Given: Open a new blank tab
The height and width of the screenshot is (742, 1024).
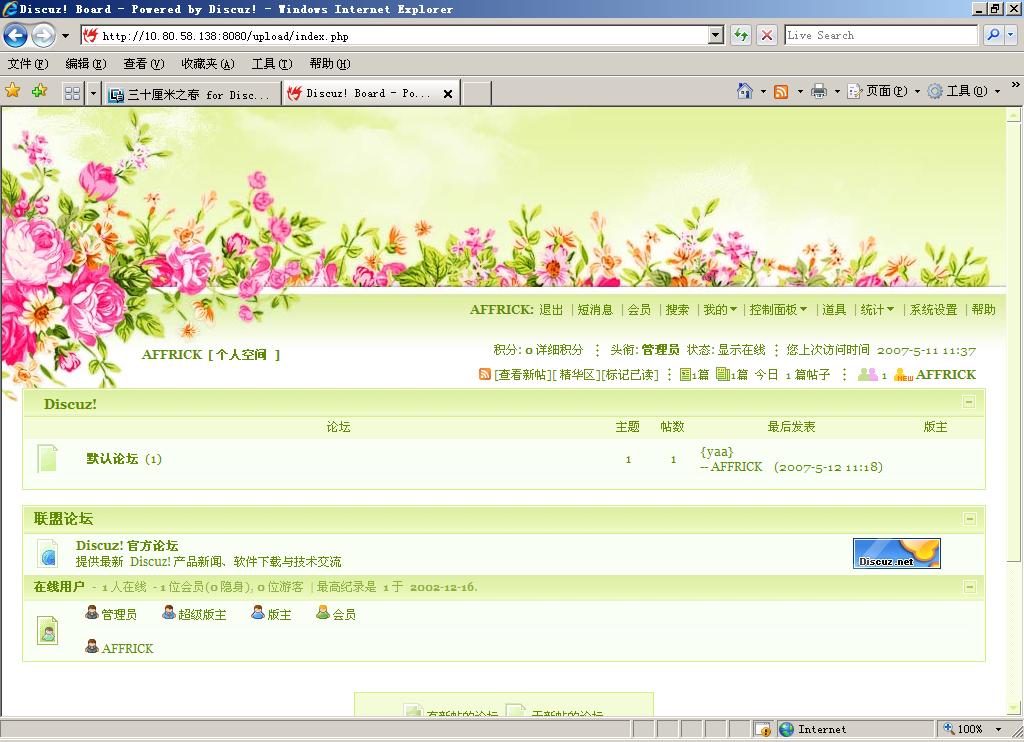Looking at the screenshot, I should click(477, 93).
